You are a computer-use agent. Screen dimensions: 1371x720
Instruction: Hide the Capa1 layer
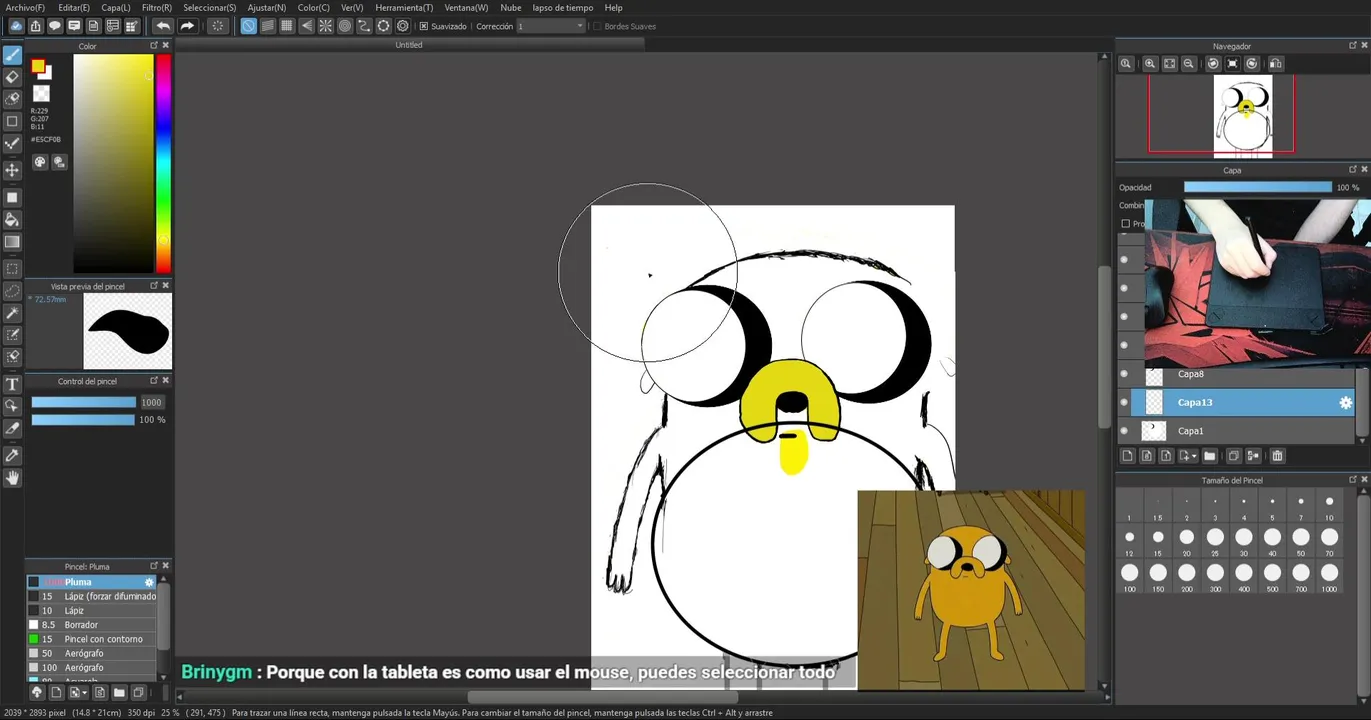point(1124,431)
